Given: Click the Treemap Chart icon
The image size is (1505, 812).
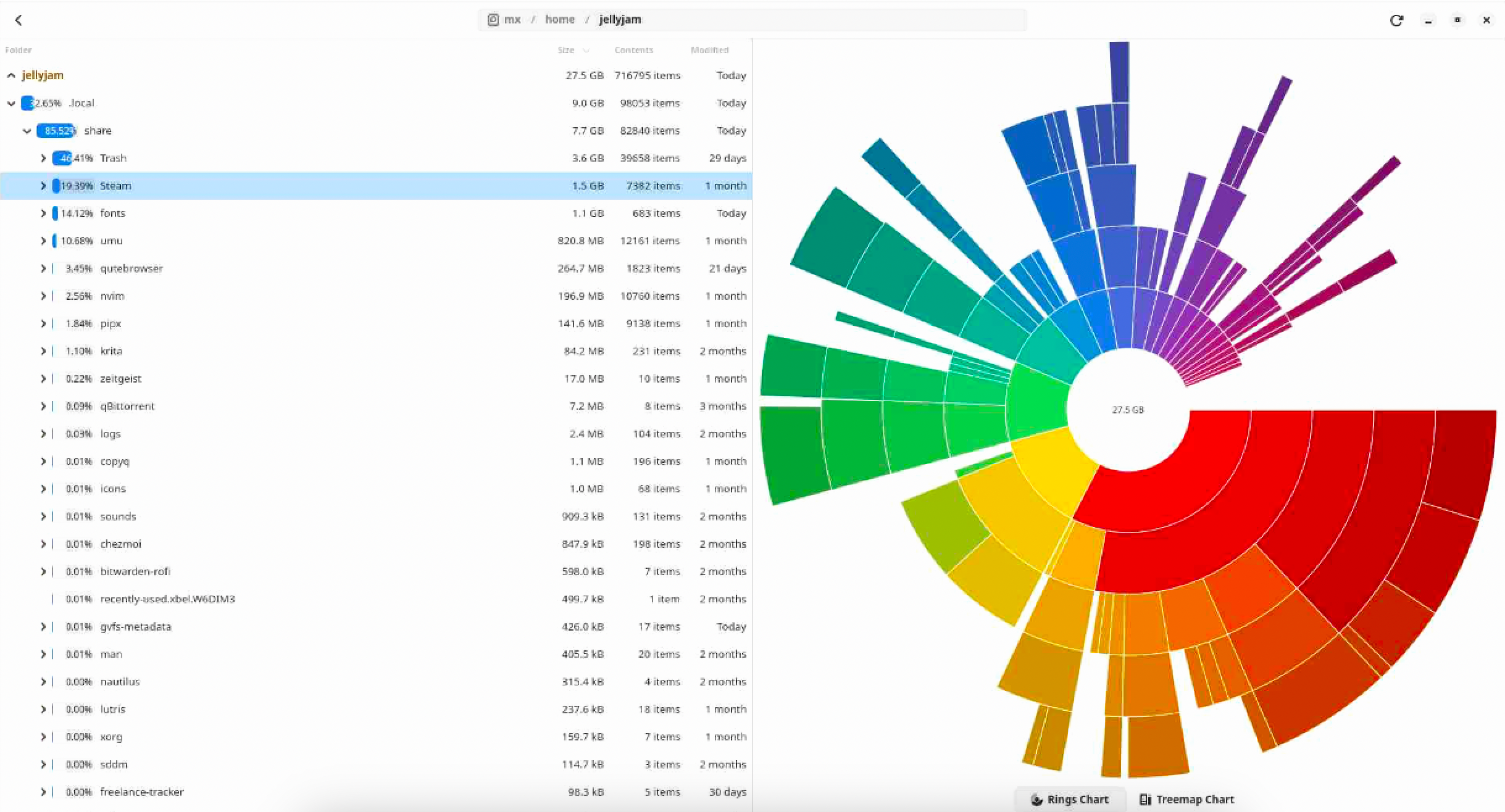Looking at the screenshot, I should (x=1145, y=800).
